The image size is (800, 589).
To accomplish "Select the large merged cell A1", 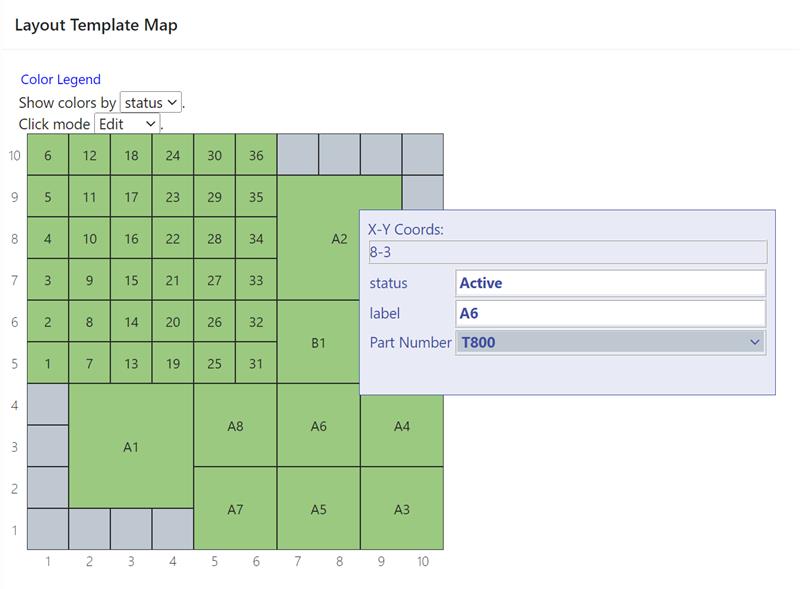I will [x=130, y=449].
